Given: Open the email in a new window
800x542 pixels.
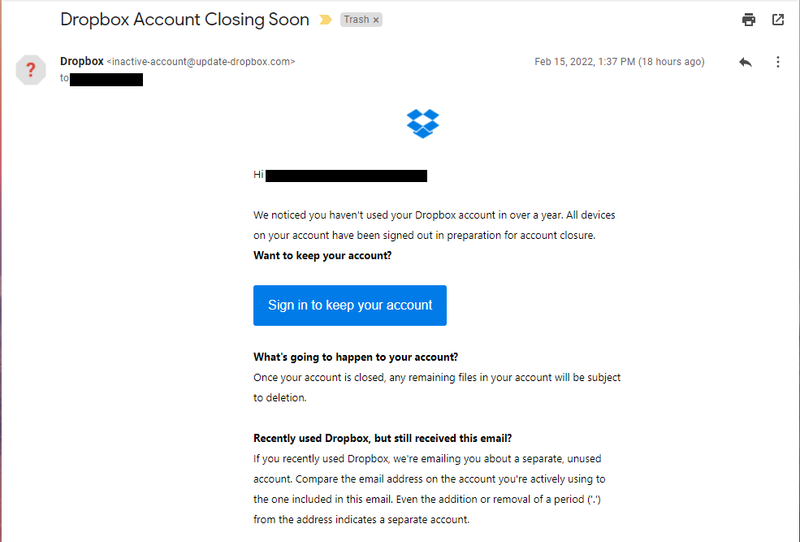Looking at the screenshot, I should (x=778, y=19).
